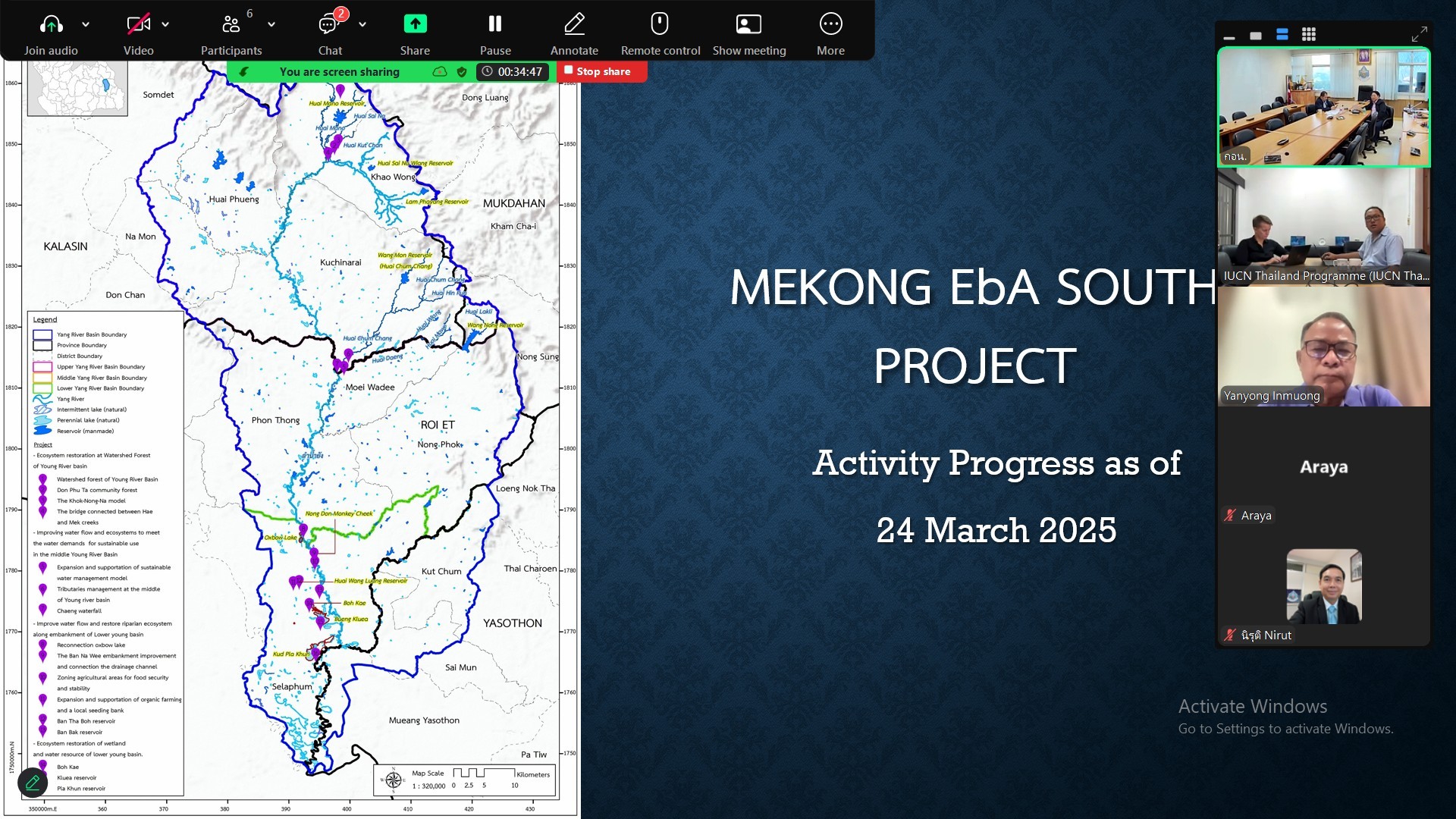Click the Mueang Yasothon label

(x=424, y=720)
